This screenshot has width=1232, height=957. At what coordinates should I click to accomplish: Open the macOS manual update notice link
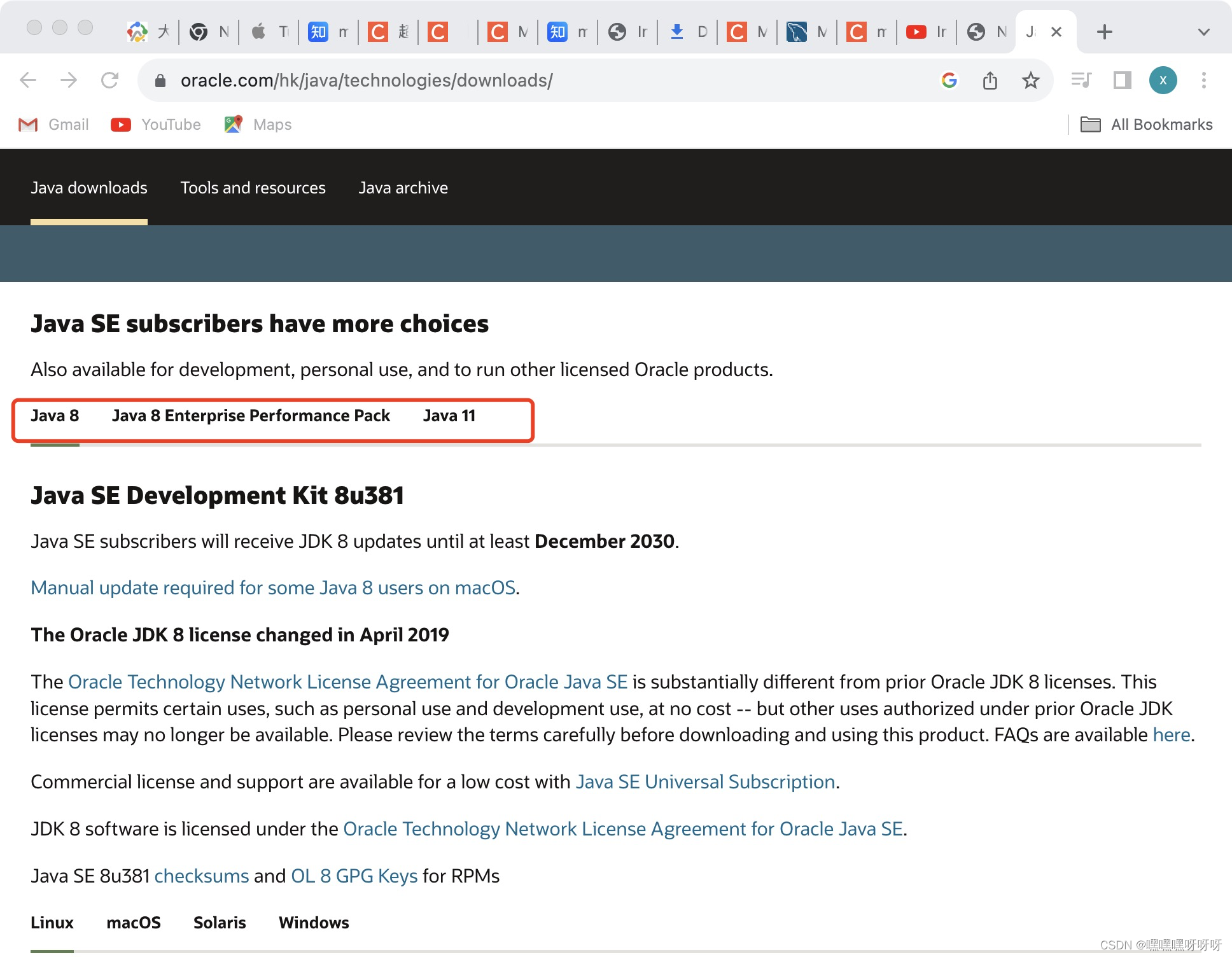point(273,587)
